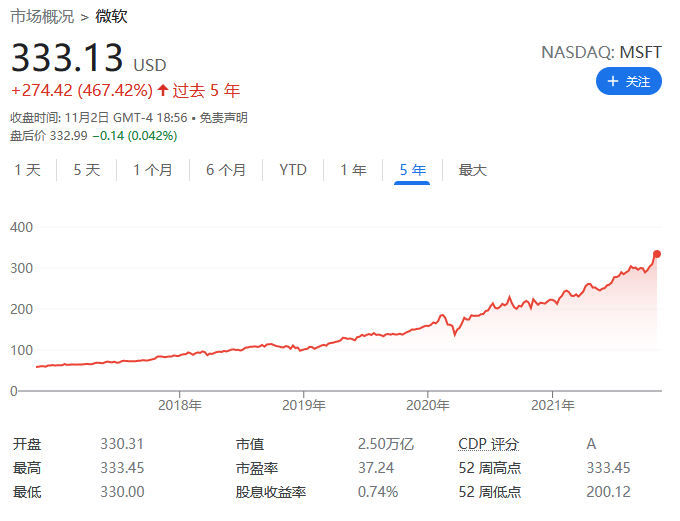
Task: Select the 5 年 range tab
Action: (412, 170)
